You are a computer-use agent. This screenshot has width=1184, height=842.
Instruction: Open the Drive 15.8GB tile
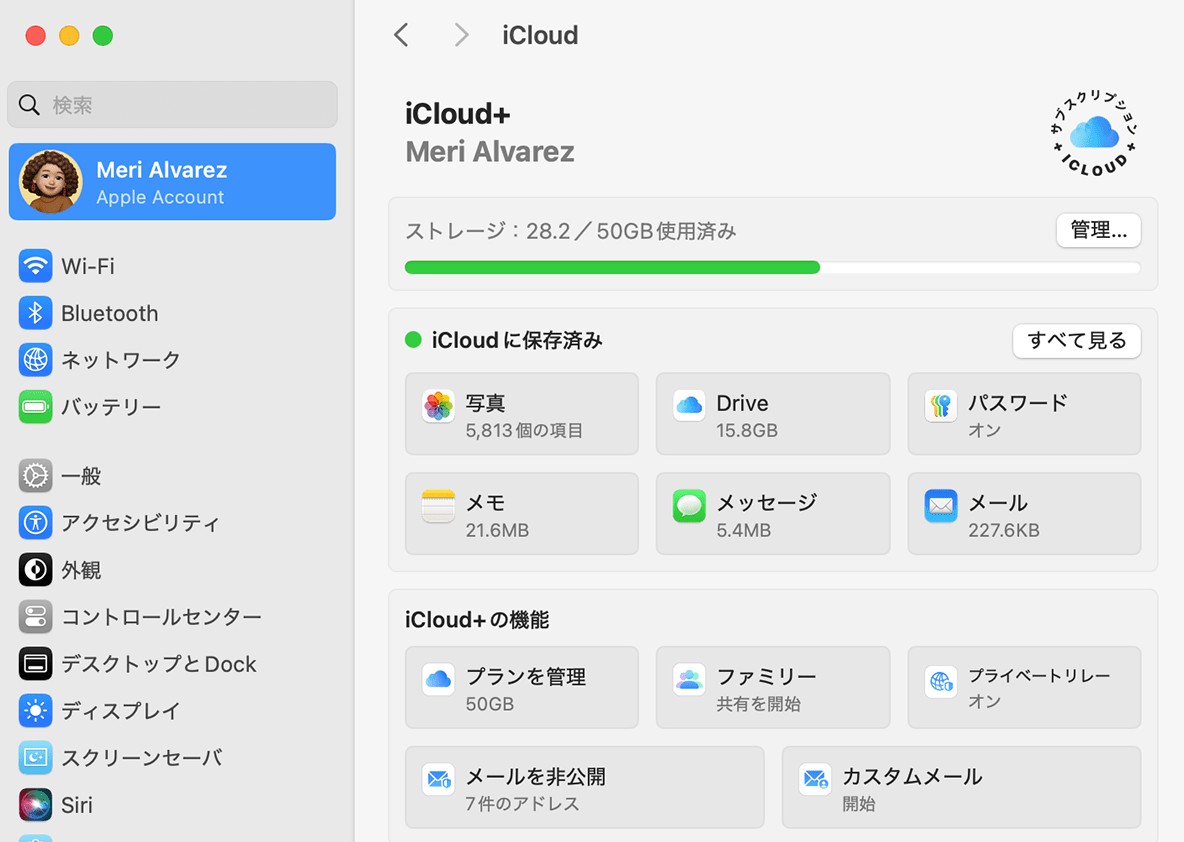click(772, 414)
